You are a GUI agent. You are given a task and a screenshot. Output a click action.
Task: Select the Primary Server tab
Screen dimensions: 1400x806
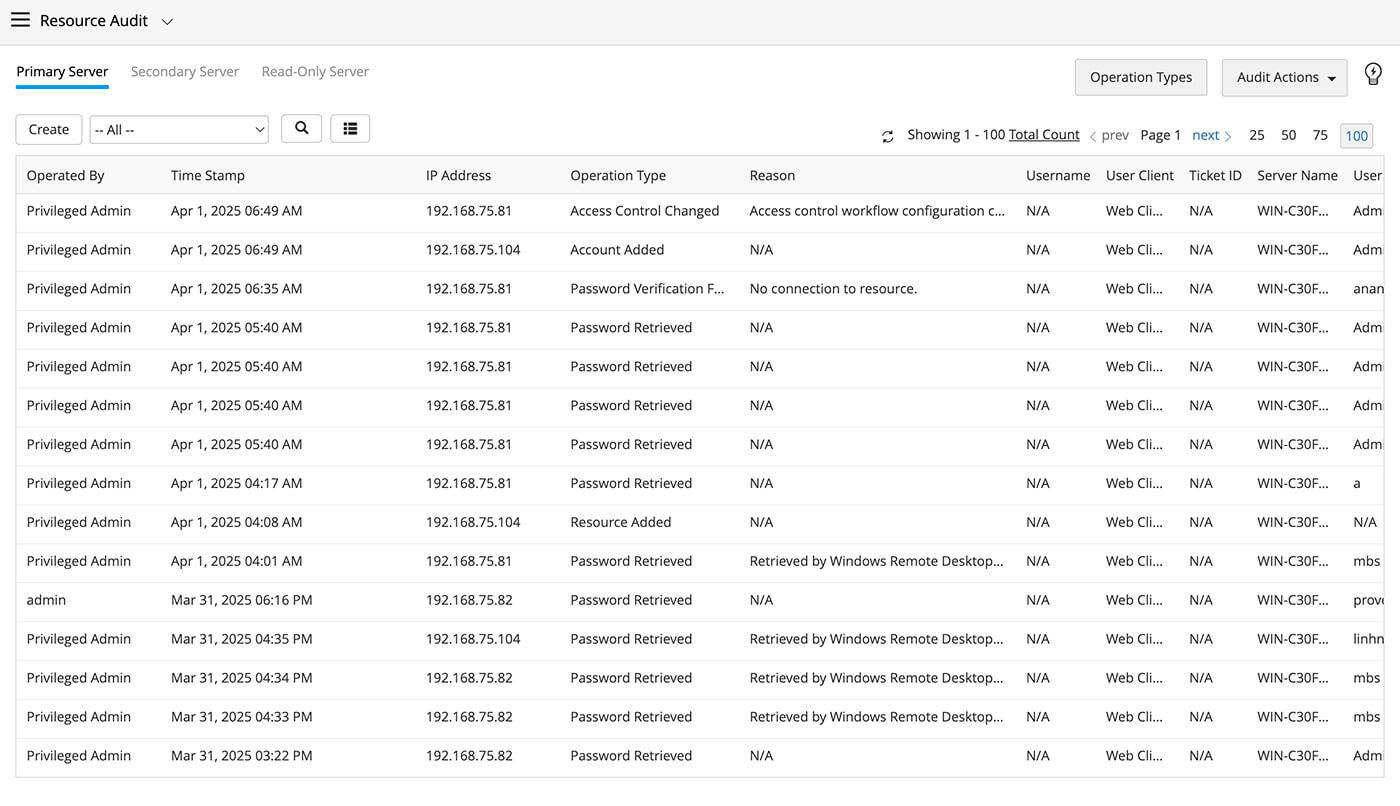click(x=62, y=72)
